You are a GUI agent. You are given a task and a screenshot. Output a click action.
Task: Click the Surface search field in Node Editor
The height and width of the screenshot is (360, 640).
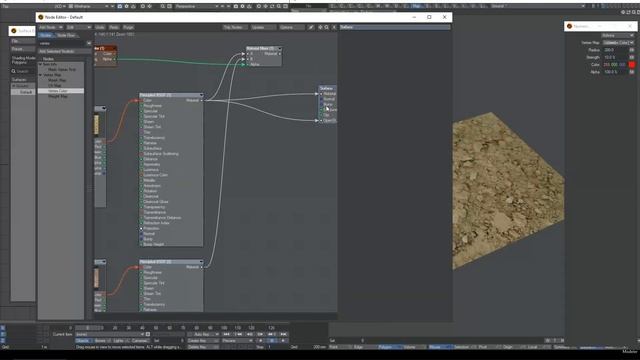point(395,27)
